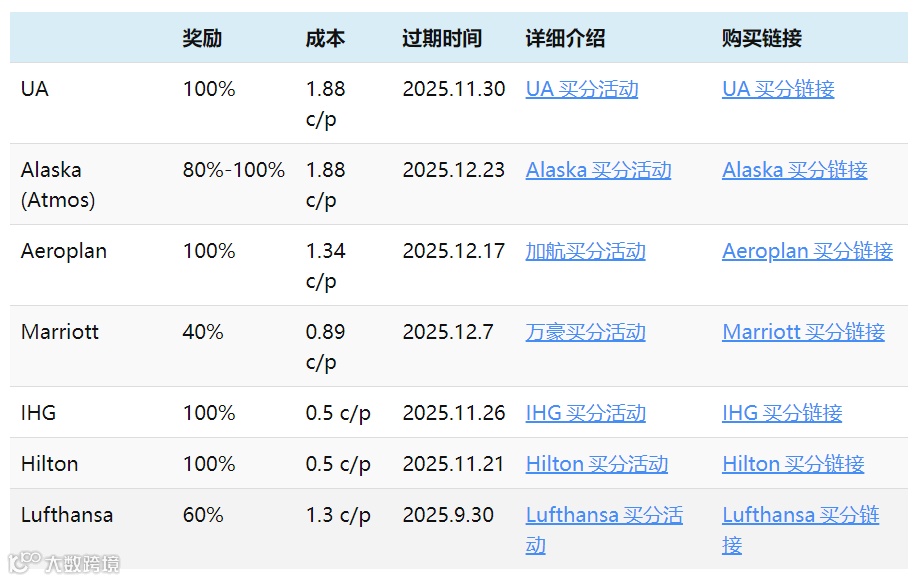Click the 详细介绍 column header
The height and width of the screenshot is (581, 916).
pos(565,38)
